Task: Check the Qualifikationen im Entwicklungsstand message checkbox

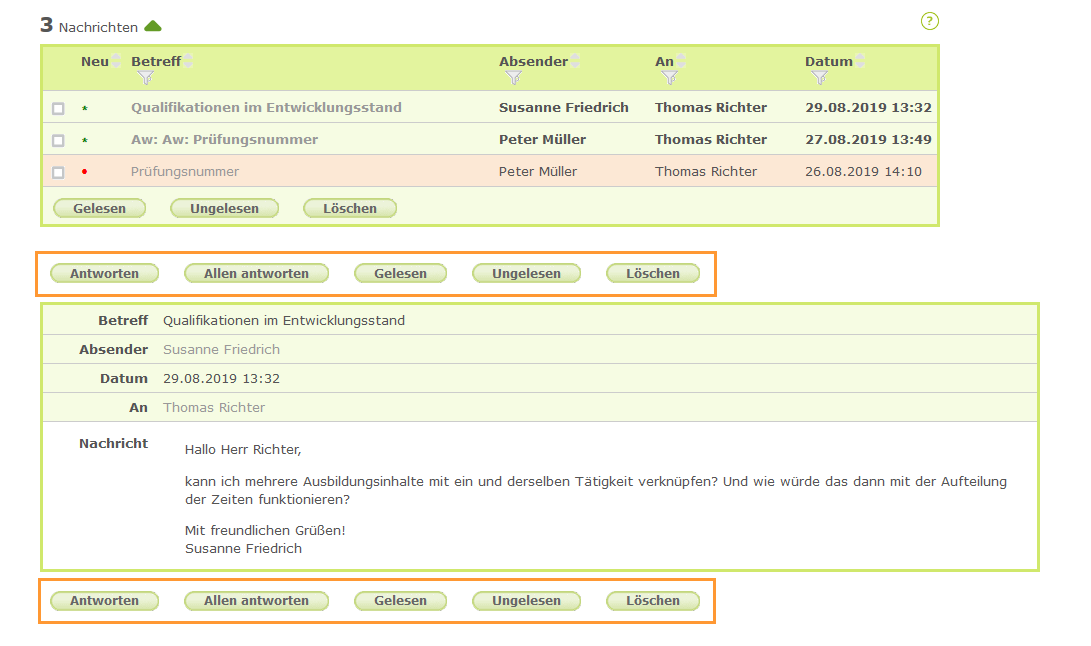Action: (x=58, y=107)
